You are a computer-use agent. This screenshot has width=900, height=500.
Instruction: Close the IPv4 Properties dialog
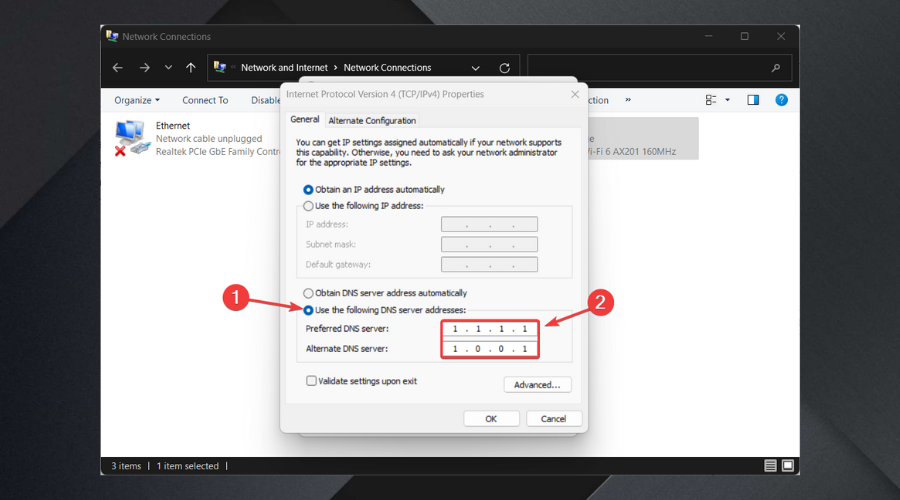[575, 94]
